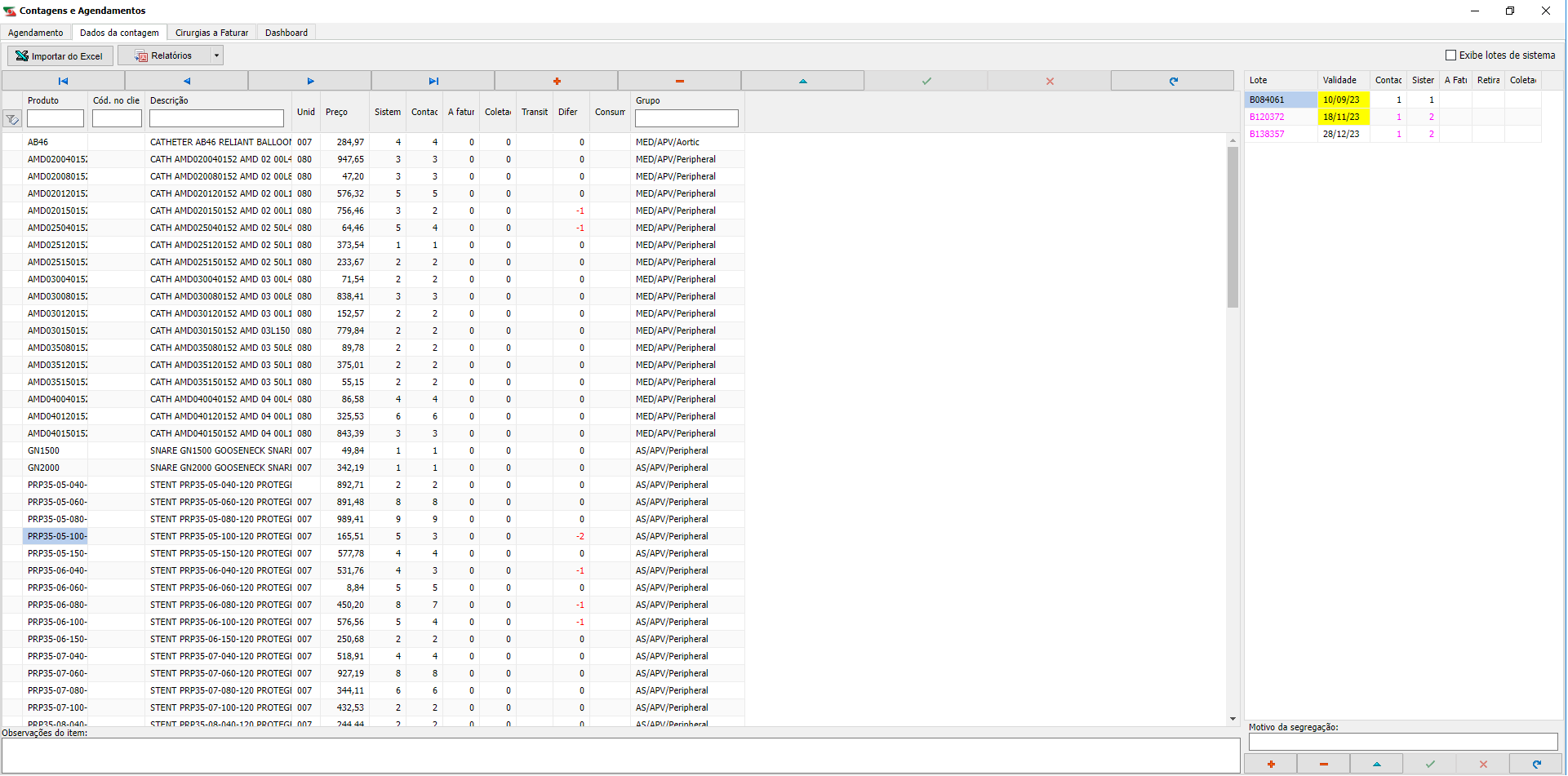Screen dimensions: 1568x776
Task: Click Importar do Excel button
Action: (x=60, y=55)
